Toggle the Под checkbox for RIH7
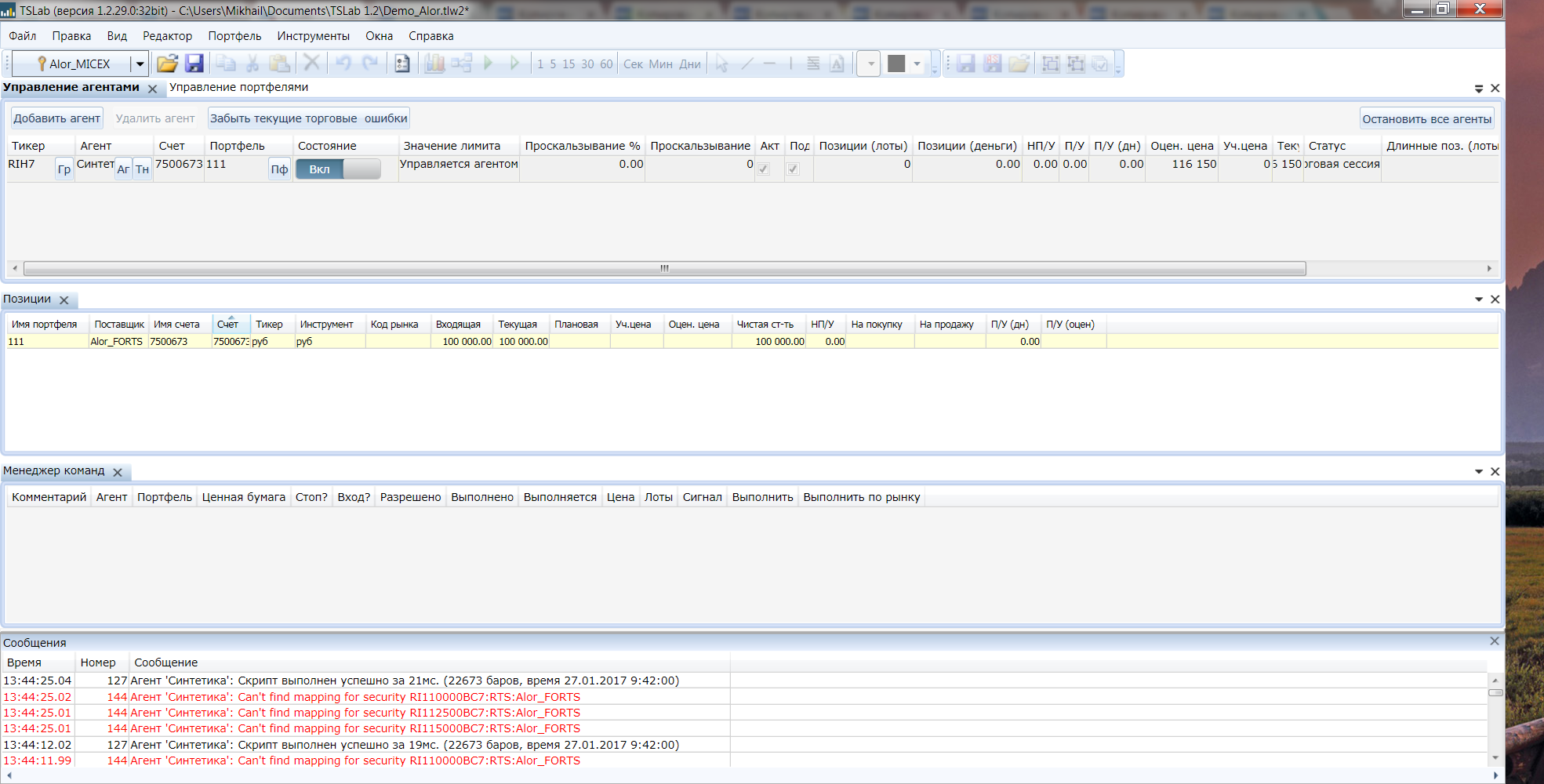Viewport: 1544px width, 784px height. (x=794, y=169)
